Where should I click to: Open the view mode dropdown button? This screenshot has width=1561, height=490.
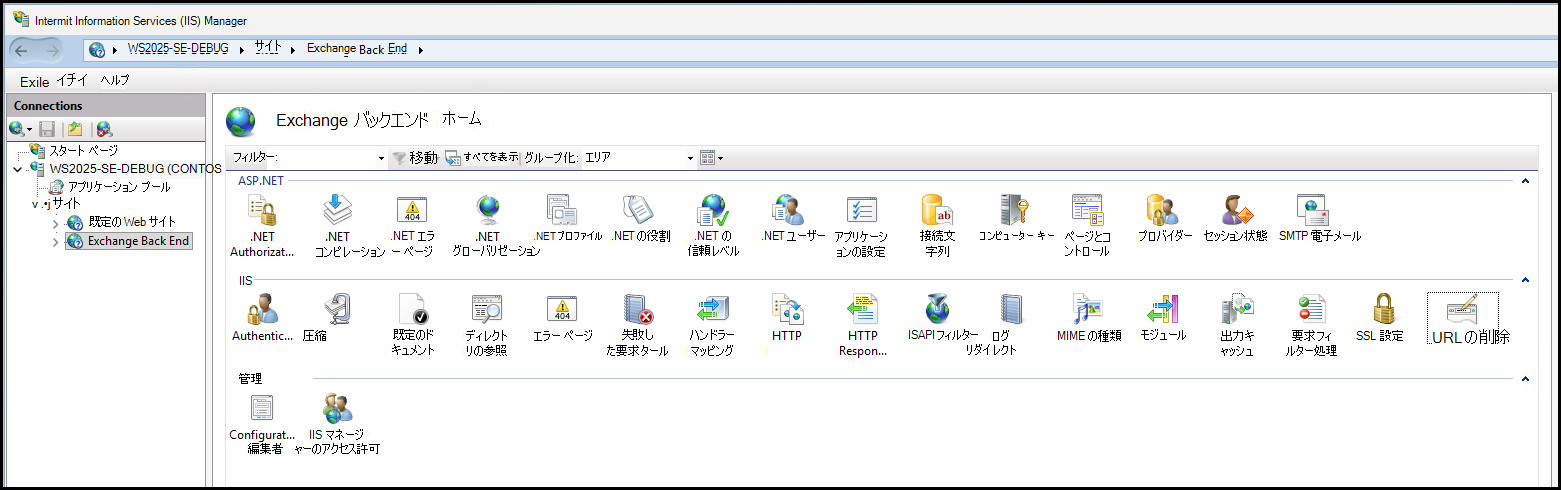[x=711, y=158]
